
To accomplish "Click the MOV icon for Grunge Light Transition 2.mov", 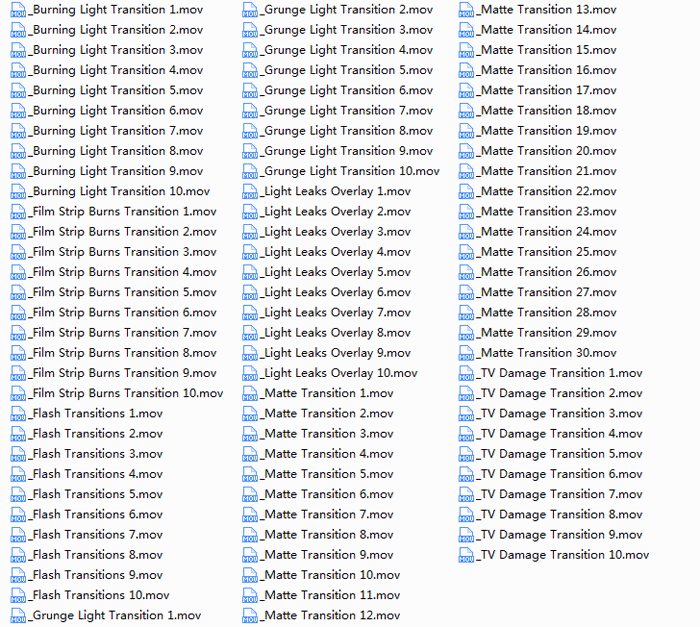I will [251, 10].
